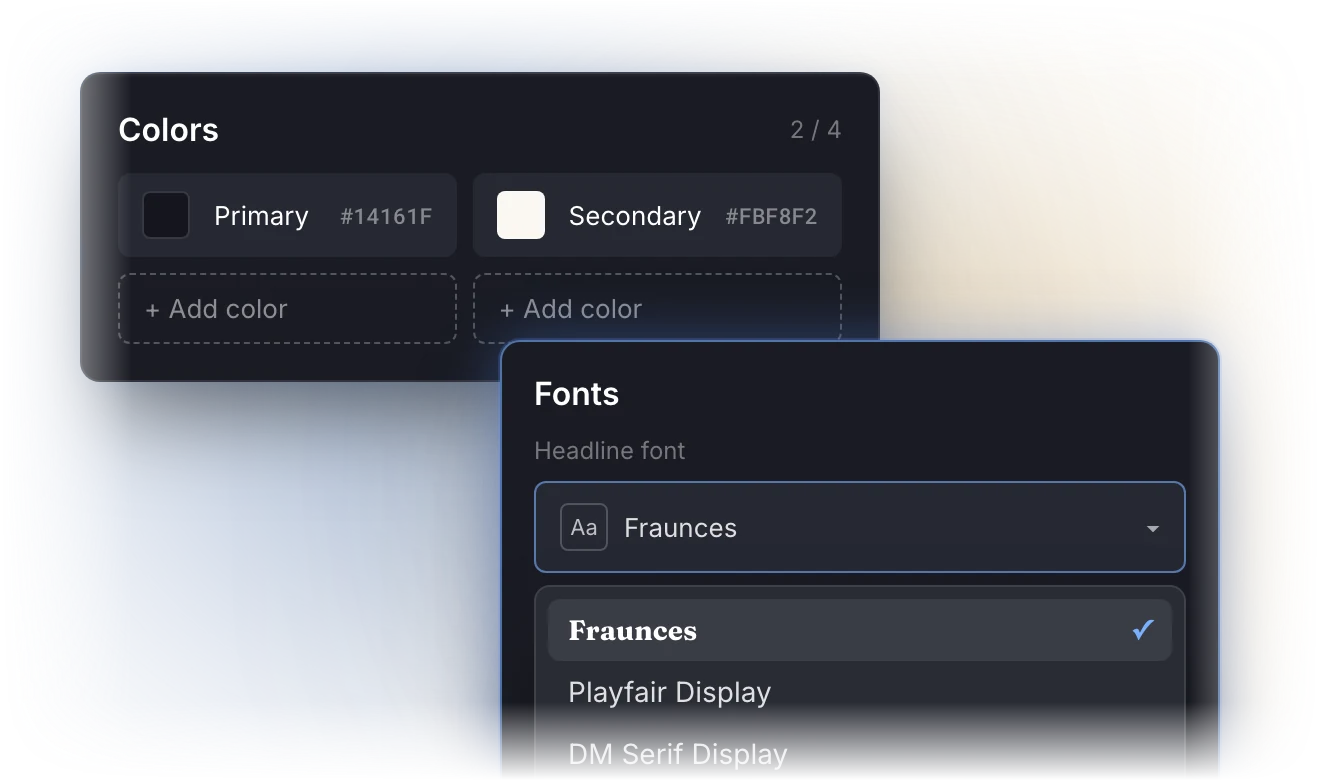1320x780 pixels.
Task: Click hex value #14161F
Action: 386,216
